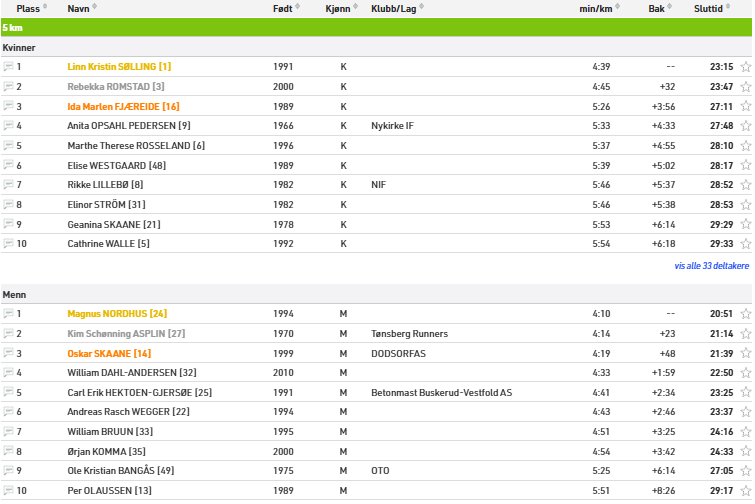Click comment icon next to Rebekka Romstad

(x=9, y=87)
